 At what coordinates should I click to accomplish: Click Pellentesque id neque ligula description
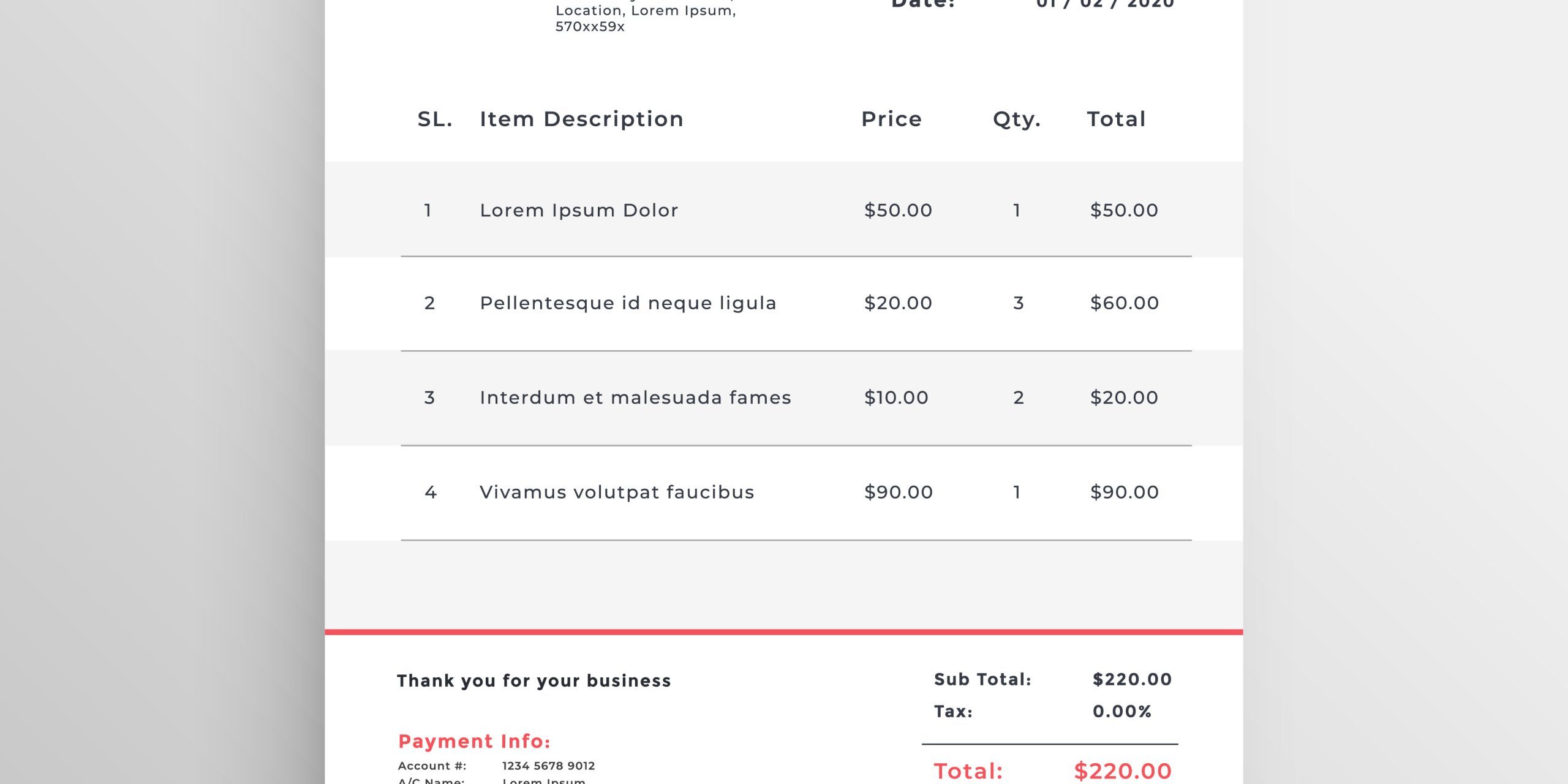(628, 303)
